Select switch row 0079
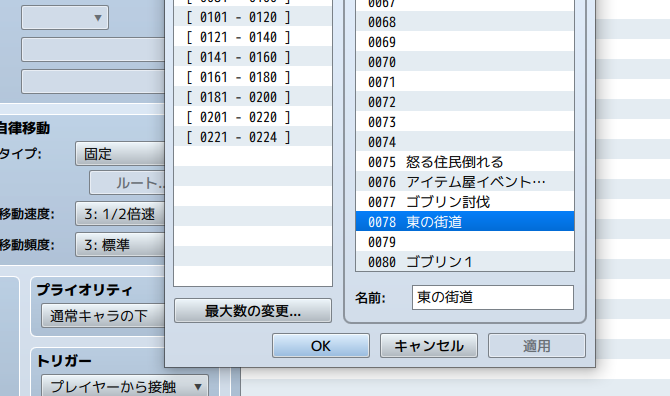 pyautogui.click(x=464, y=242)
